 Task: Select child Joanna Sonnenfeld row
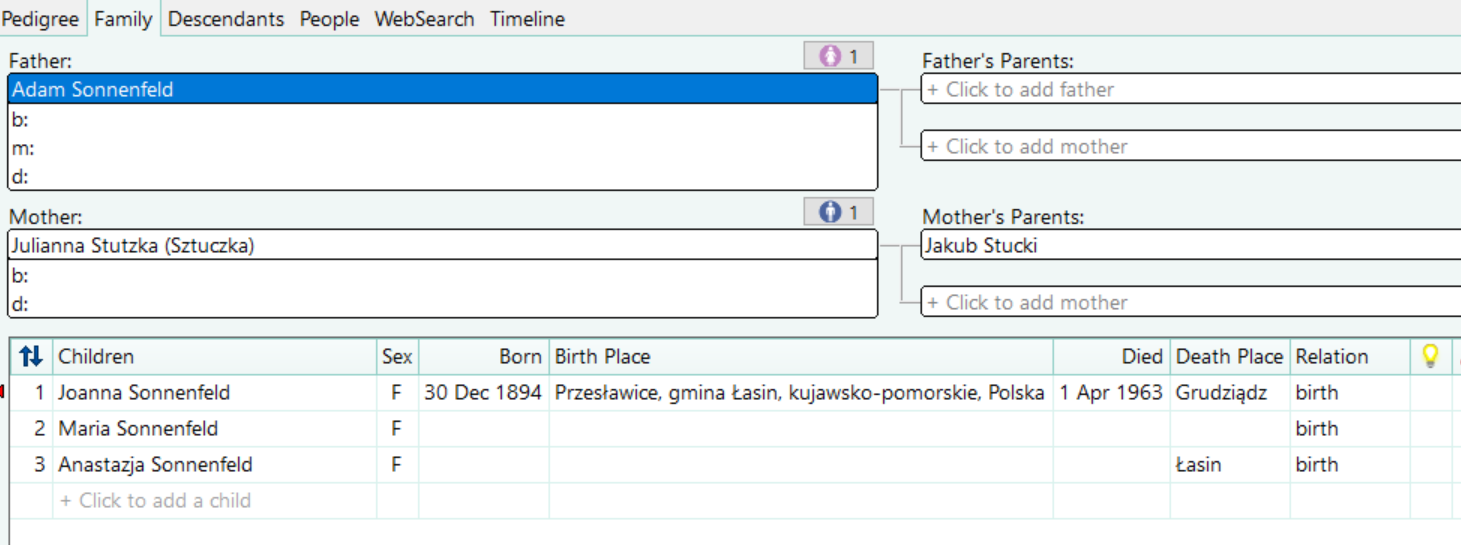pos(144,393)
